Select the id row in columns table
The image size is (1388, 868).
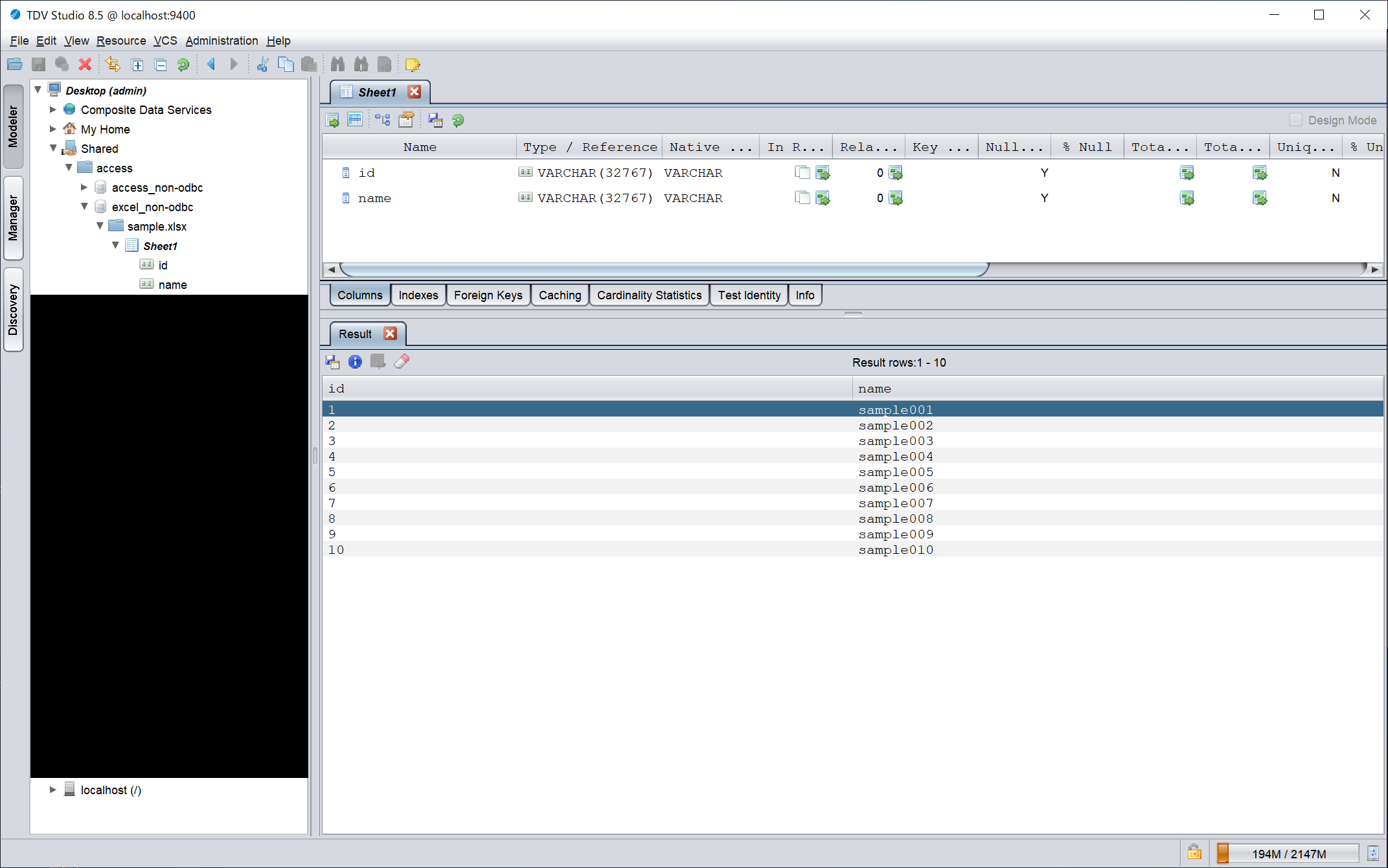pos(853,173)
